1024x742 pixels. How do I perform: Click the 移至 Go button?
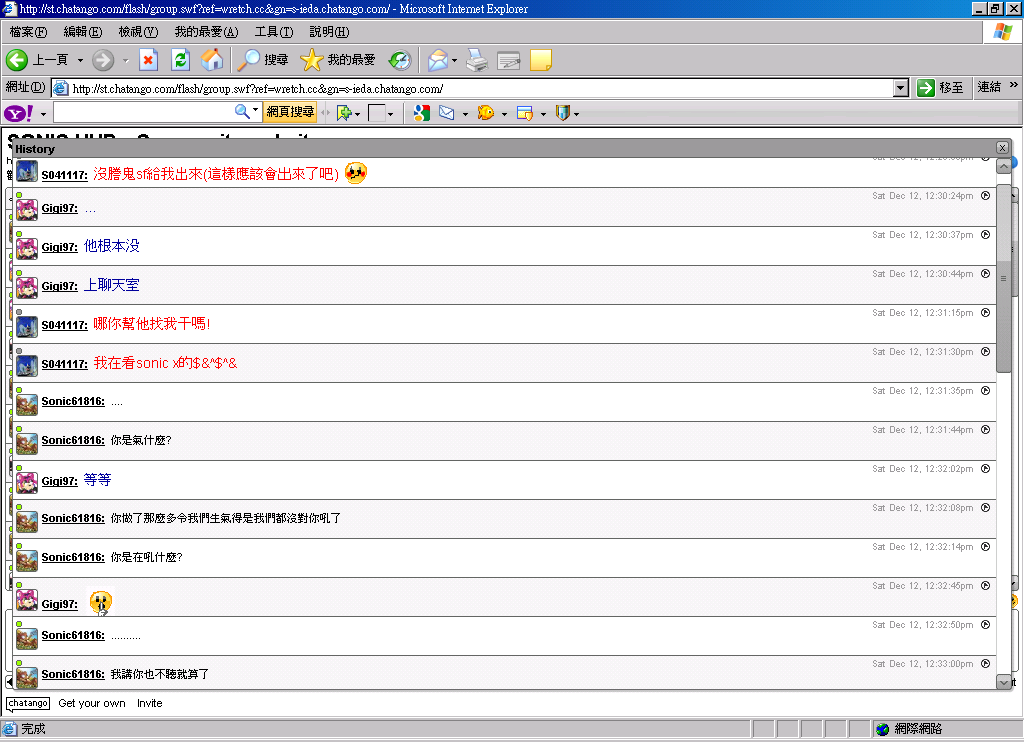pos(940,88)
